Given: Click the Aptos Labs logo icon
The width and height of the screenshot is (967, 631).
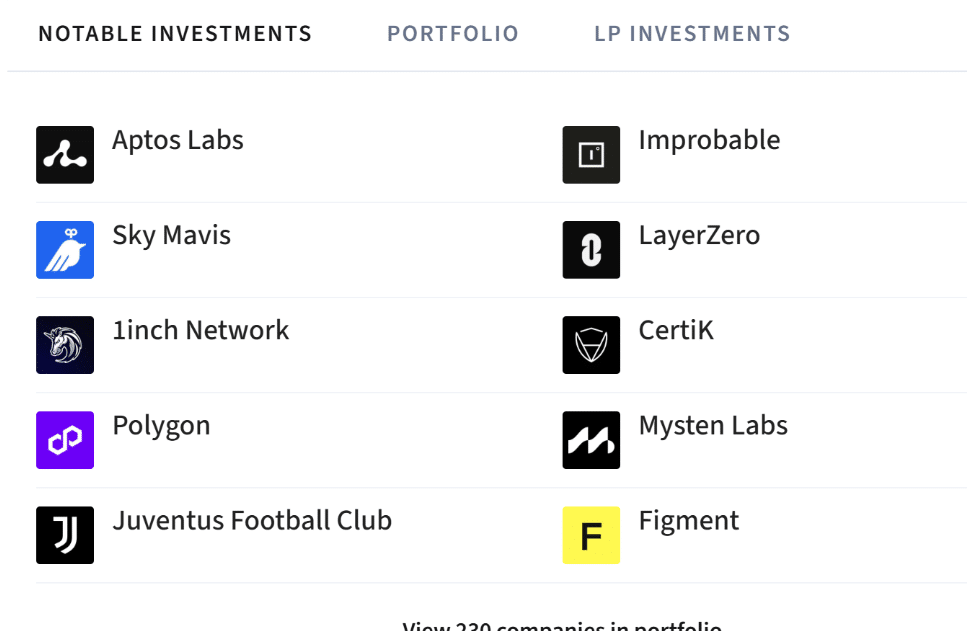Looking at the screenshot, I should pyautogui.click(x=64, y=154).
